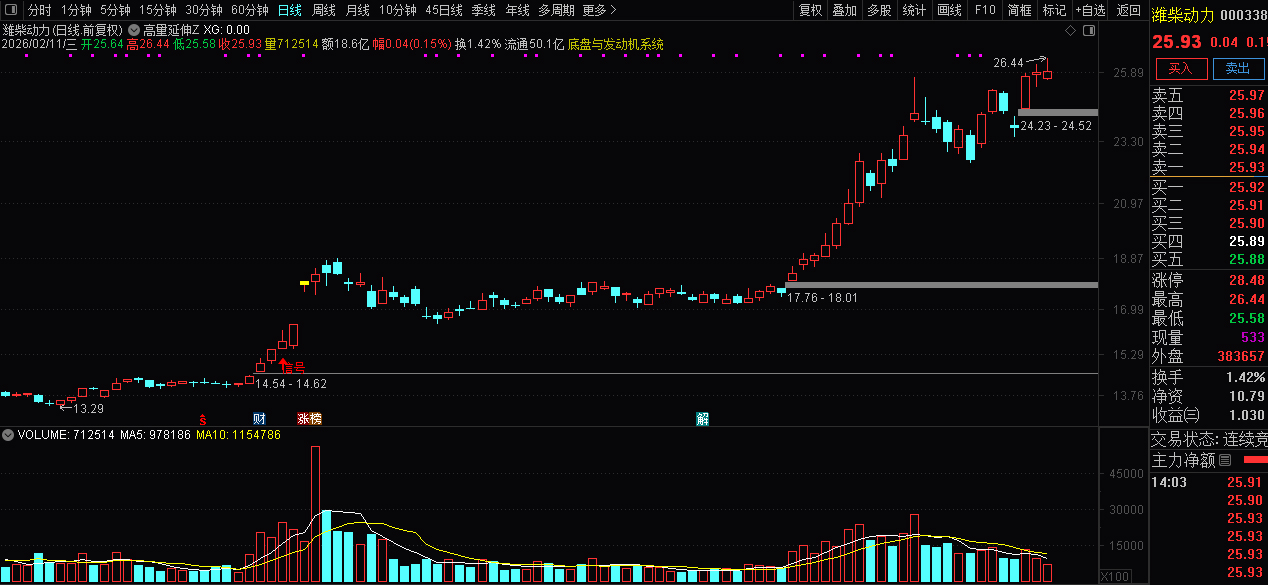
Task: Click the 净资 value 10.79
Action: pyautogui.click(x=1247, y=396)
